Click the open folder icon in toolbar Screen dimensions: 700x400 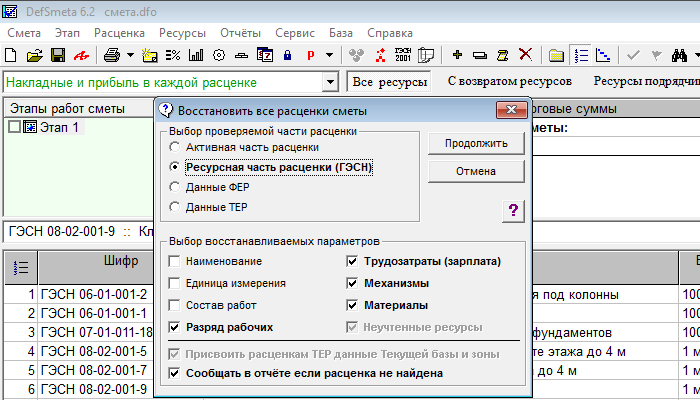34,55
